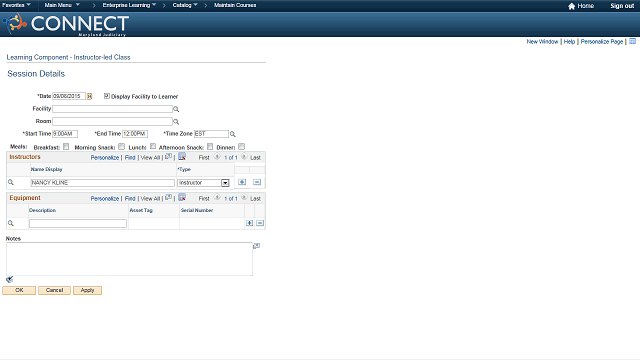Click the Facility input field

coord(112,109)
